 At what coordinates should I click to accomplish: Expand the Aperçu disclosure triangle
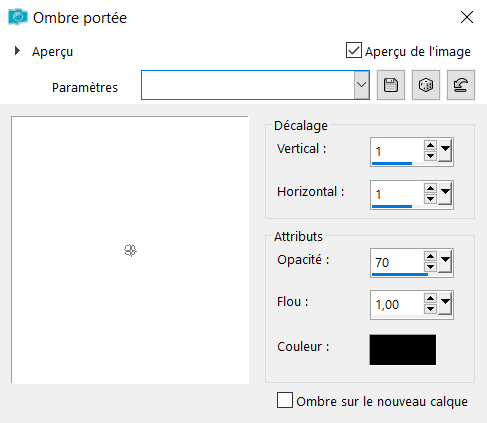pos(17,51)
